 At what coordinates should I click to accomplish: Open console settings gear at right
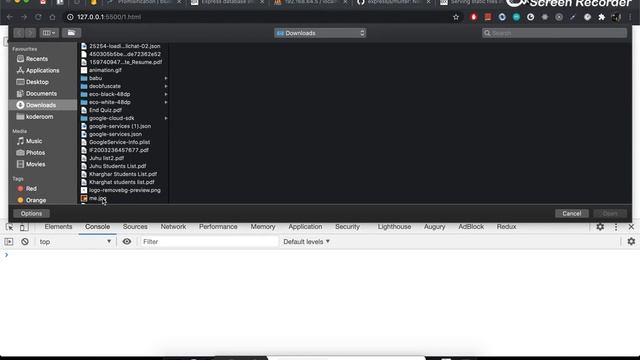631,242
